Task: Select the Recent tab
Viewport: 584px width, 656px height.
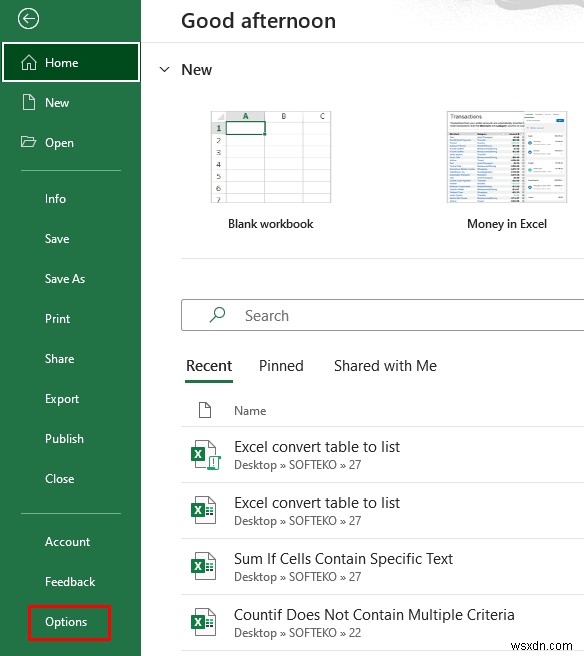Action: (x=209, y=366)
